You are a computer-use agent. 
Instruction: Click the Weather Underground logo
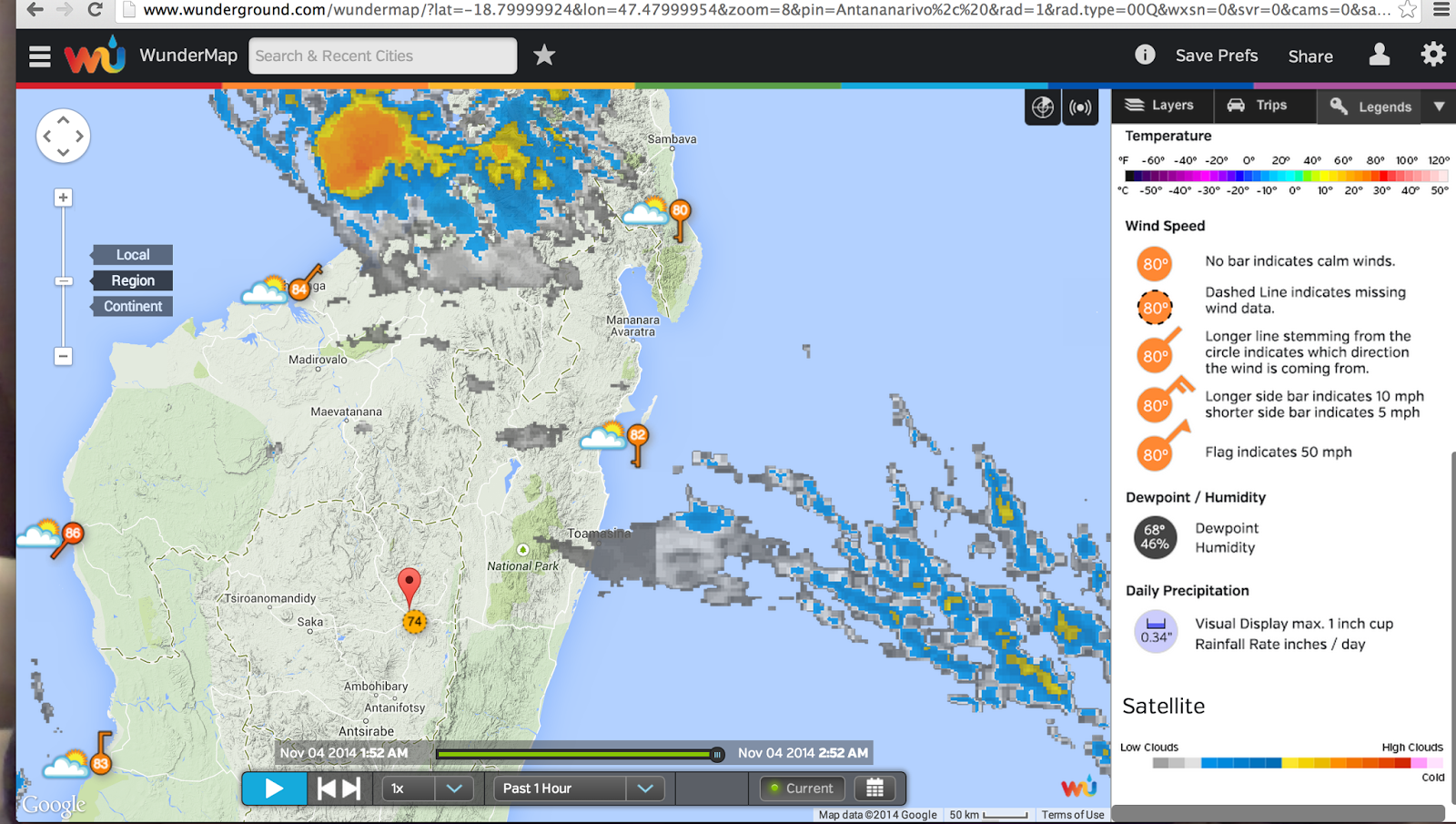click(x=95, y=56)
